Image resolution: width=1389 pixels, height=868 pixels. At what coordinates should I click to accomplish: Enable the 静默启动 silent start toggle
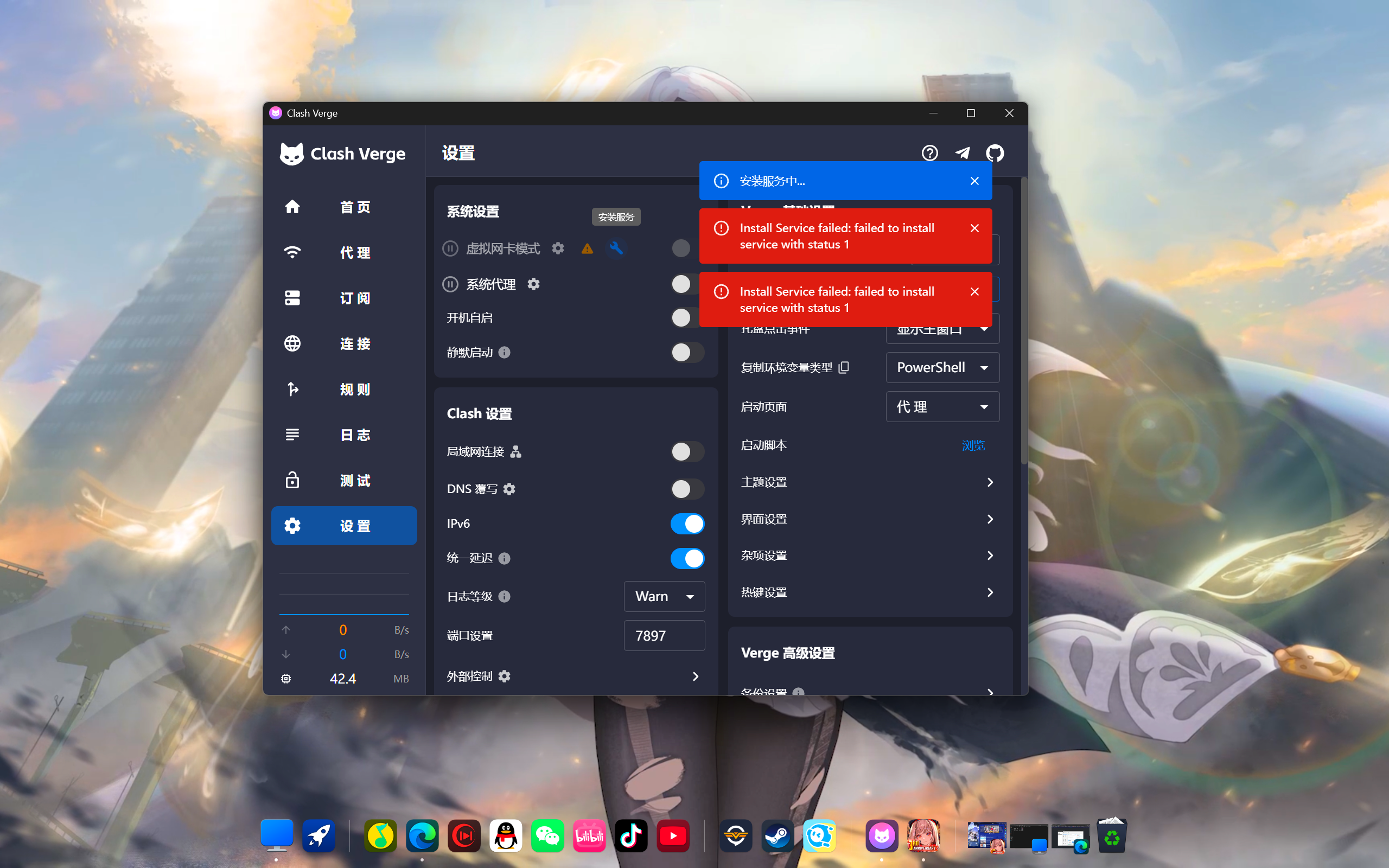coord(687,353)
